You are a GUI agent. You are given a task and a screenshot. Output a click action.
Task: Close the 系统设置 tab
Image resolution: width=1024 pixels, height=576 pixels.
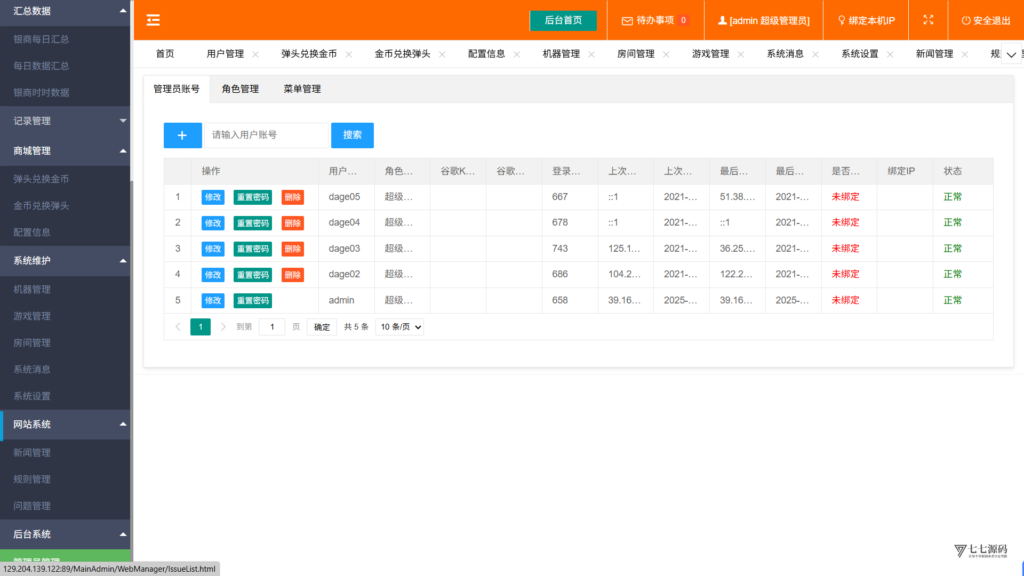[890, 54]
